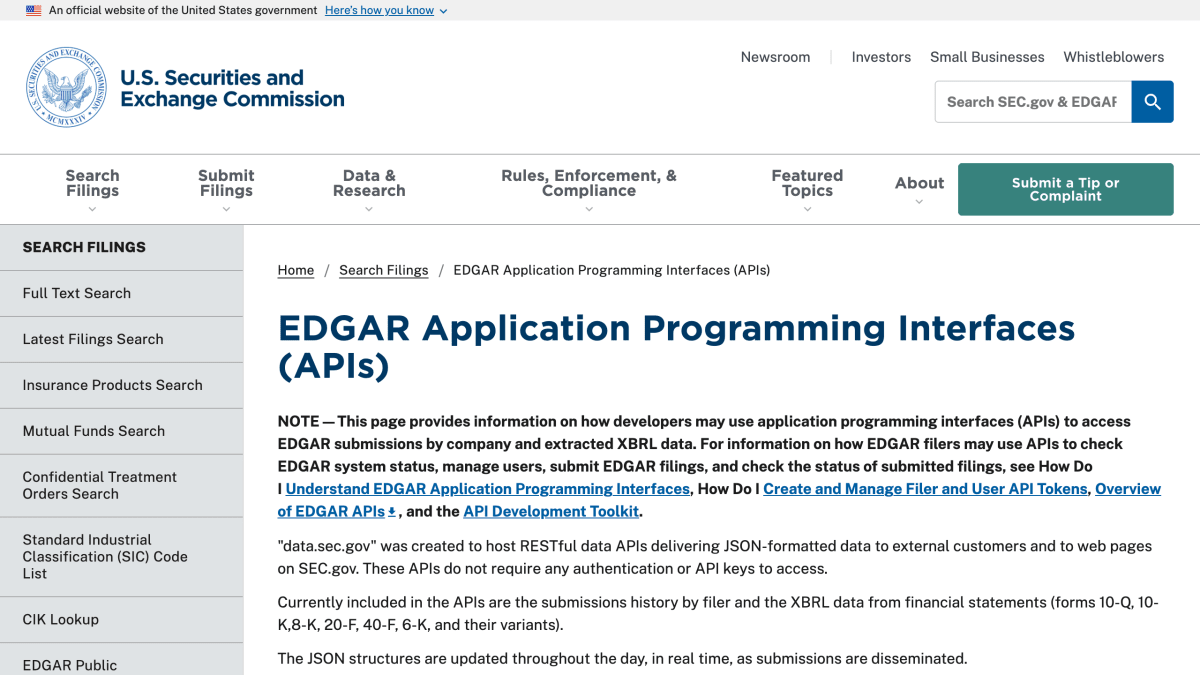This screenshot has width=1200, height=675.
Task: Click U.S. Securities and Exchange Commission title
Action: tap(232, 88)
